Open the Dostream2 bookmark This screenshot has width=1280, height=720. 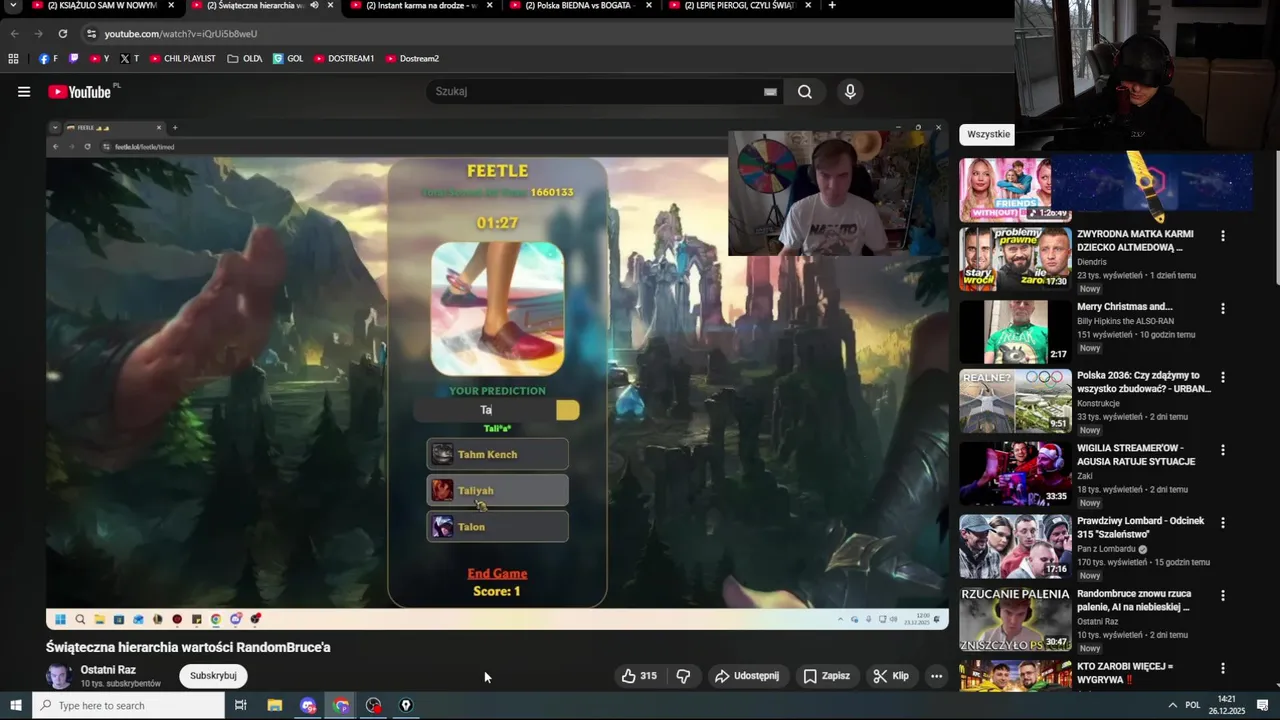(412, 59)
